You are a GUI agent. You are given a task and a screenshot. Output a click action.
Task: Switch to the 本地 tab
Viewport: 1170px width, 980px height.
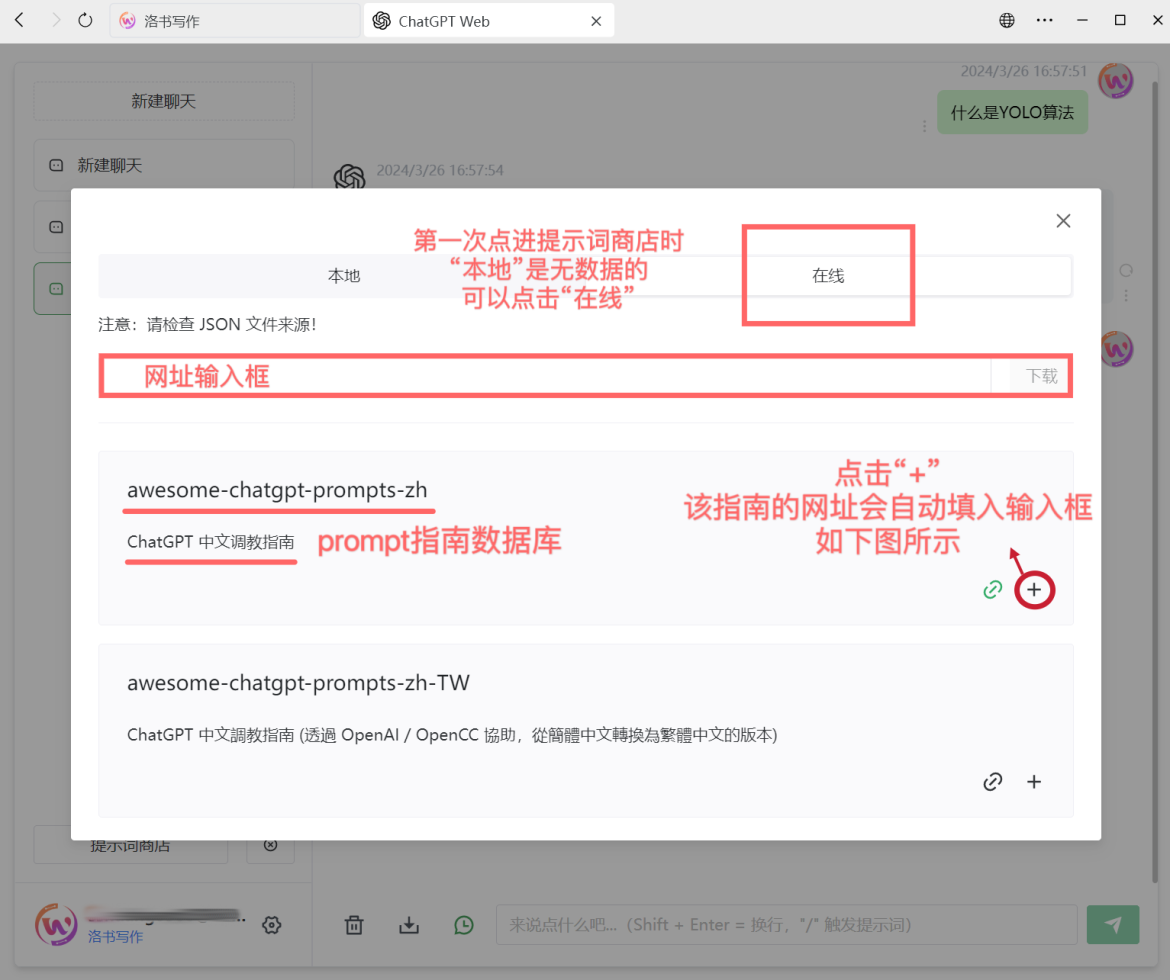(x=344, y=276)
